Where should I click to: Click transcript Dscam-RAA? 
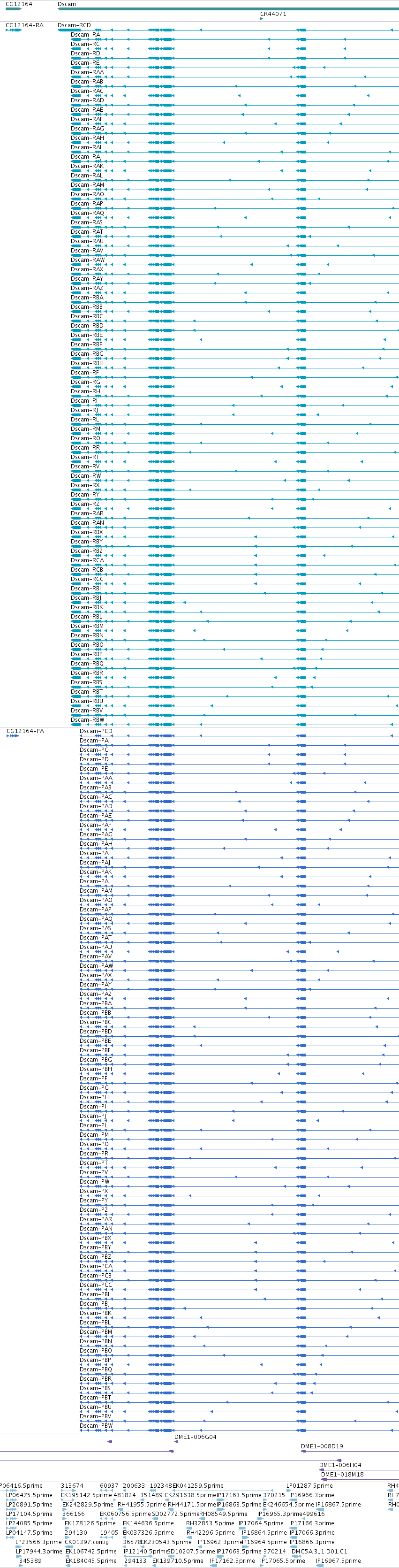coord(87,72)
